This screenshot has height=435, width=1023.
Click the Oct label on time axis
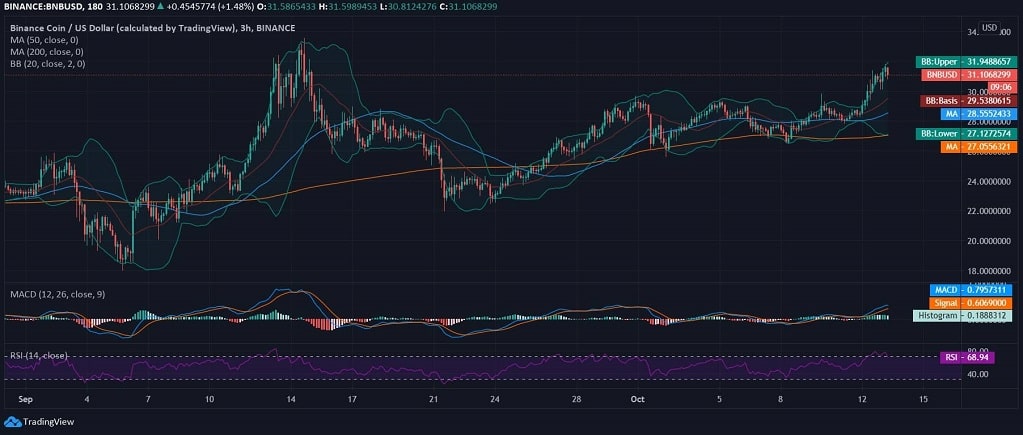638,398
